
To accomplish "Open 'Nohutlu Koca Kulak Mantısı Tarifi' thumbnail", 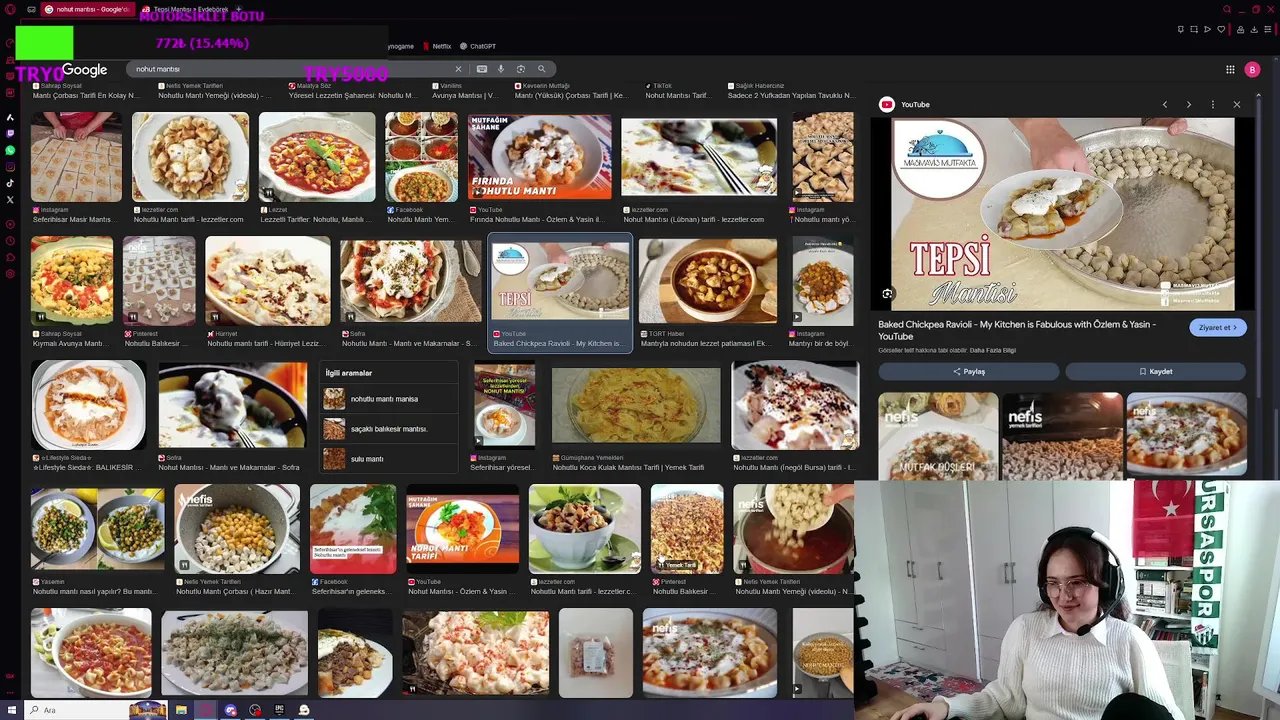I will click(636, 404).
